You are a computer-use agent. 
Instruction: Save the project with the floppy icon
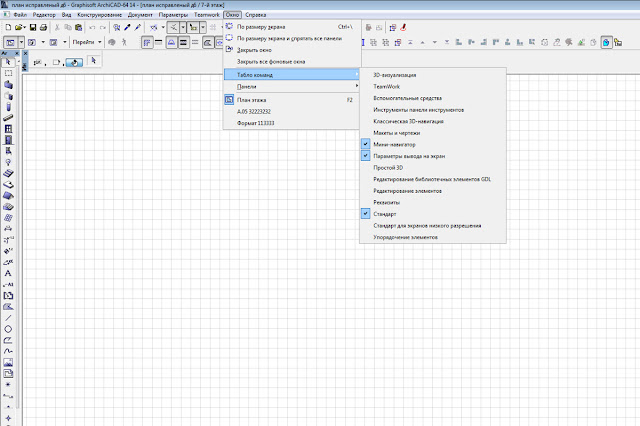[33, 27]
